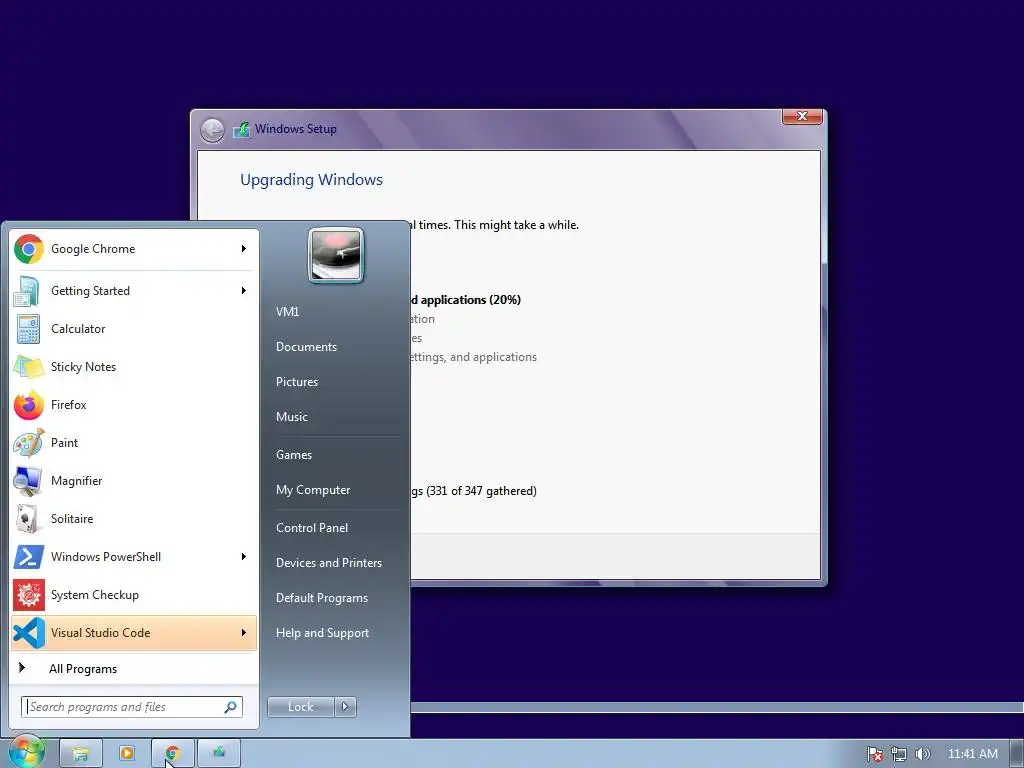Screen dimensions: 1024x768
Task: Open the Paint palette icon
Action: pyautogui.click(x=29, y=443)
